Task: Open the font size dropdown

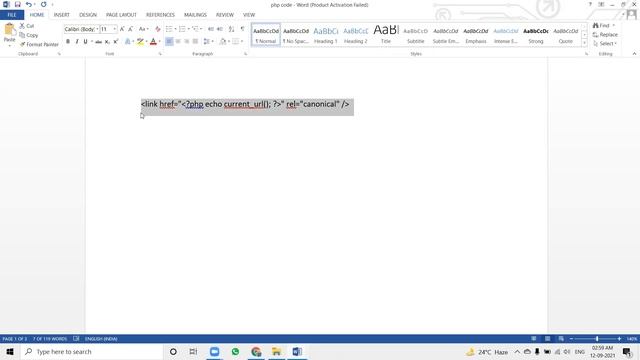Action: (x=115, y=29)
